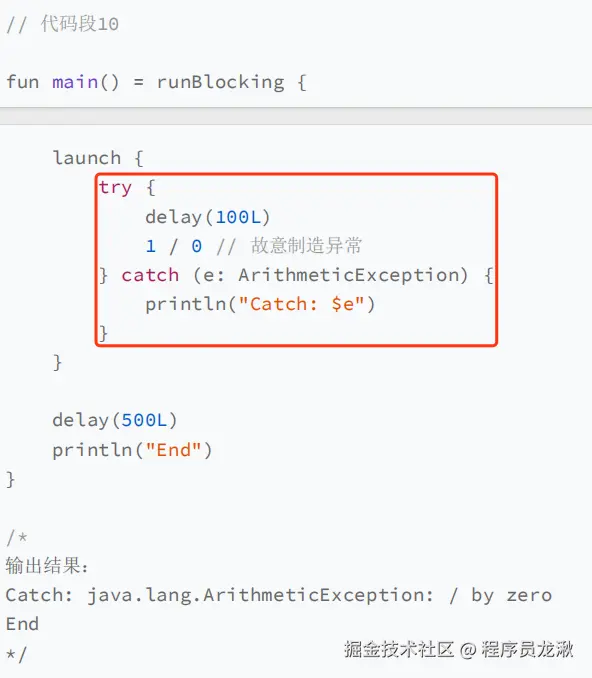Click the '输出结果:' label
Viewport: 592px width, 678px height.
47,566
